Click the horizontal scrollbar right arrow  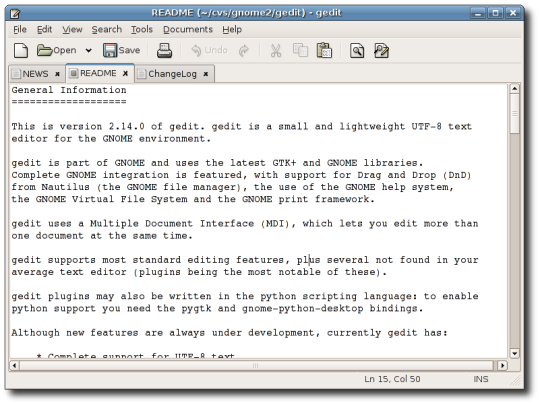coord(502,365)
